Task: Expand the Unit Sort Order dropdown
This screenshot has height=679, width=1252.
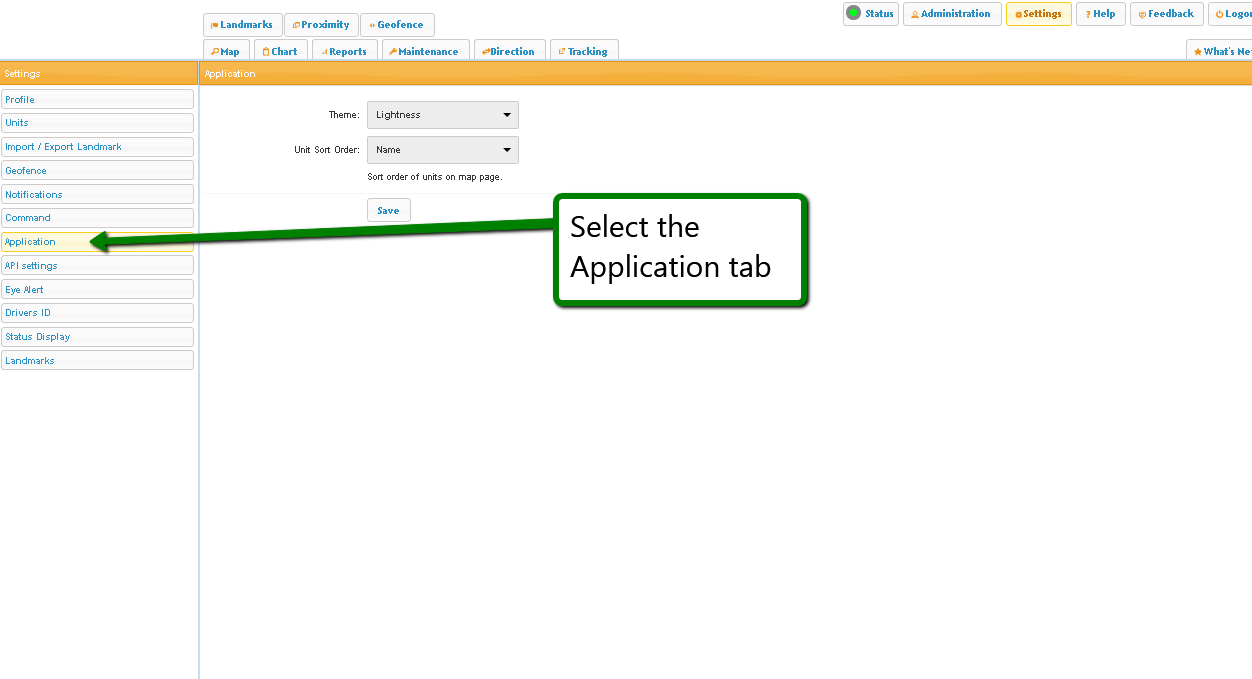Action: click(x=442, y=150)
